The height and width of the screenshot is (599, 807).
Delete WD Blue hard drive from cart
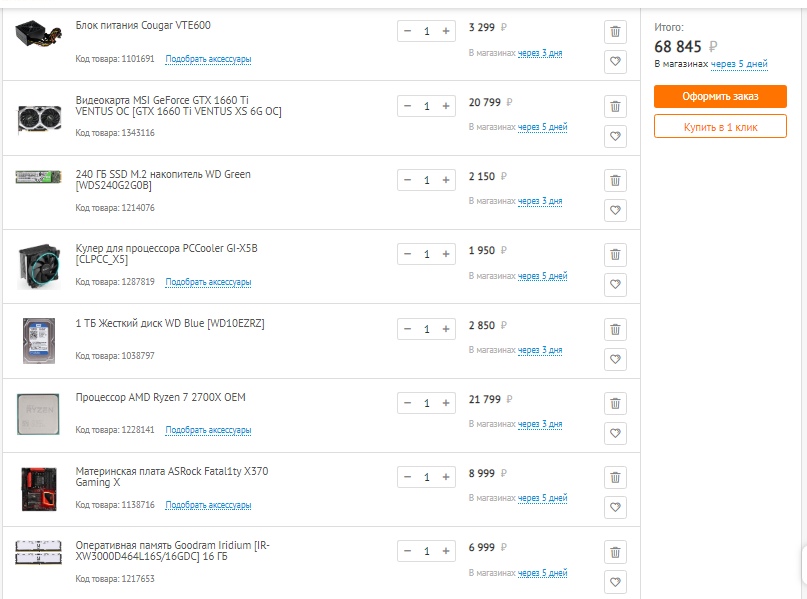(x=615, y=329)
